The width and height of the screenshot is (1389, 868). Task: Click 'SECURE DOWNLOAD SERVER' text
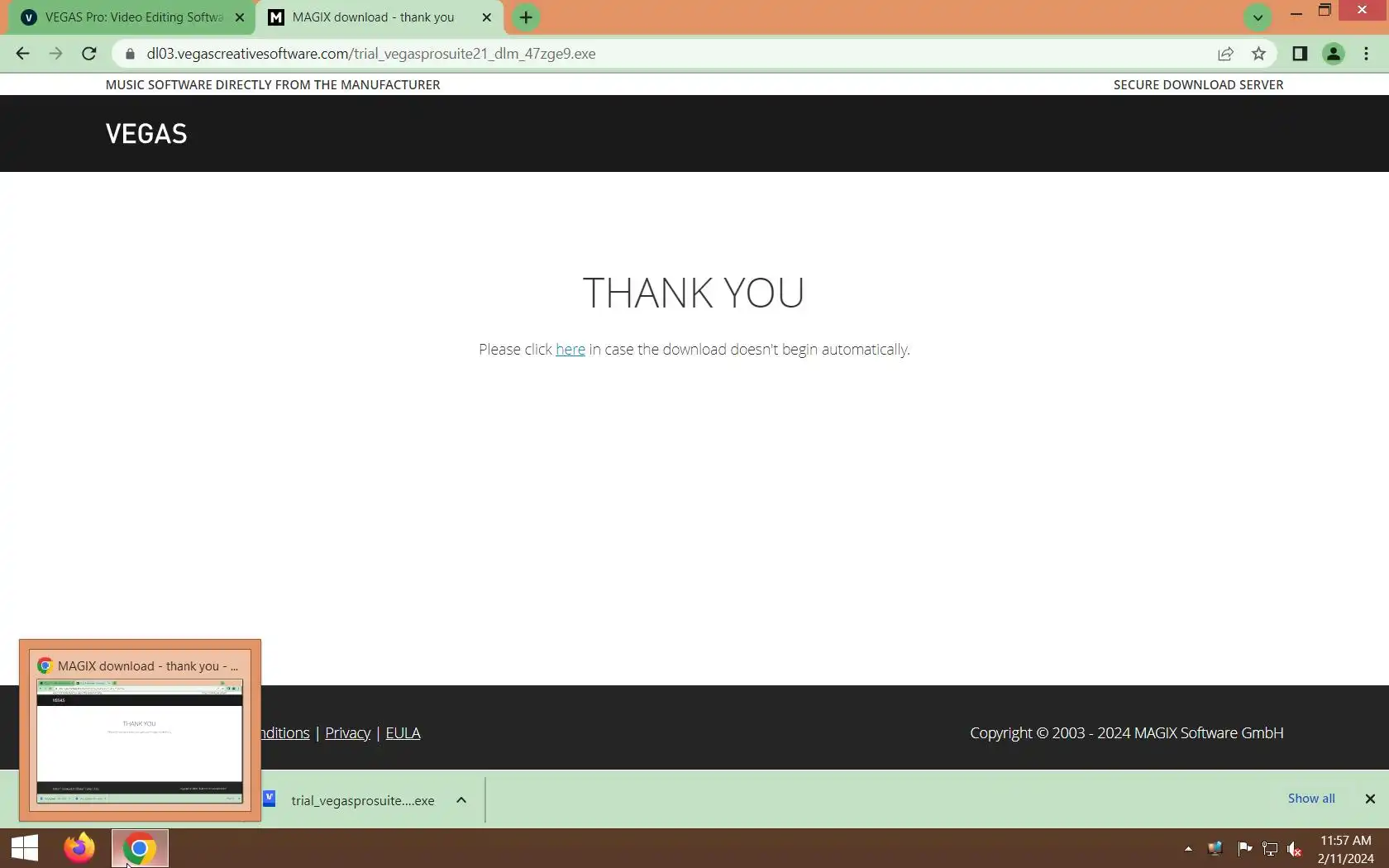tap(1198, 85)
